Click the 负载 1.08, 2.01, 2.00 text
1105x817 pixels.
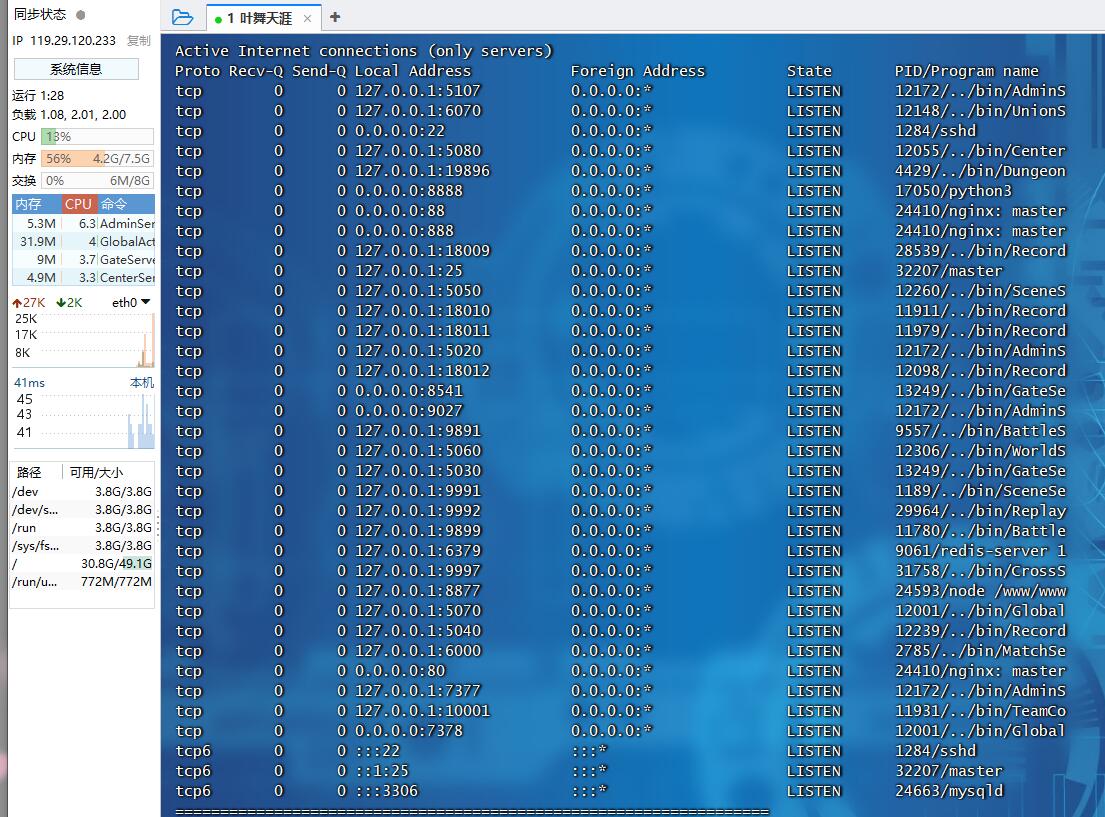tap(69, 114)
